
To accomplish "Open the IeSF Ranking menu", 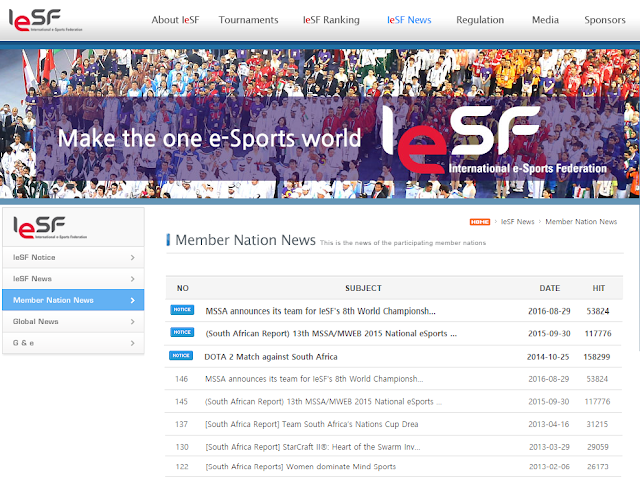I will point(331,20).
